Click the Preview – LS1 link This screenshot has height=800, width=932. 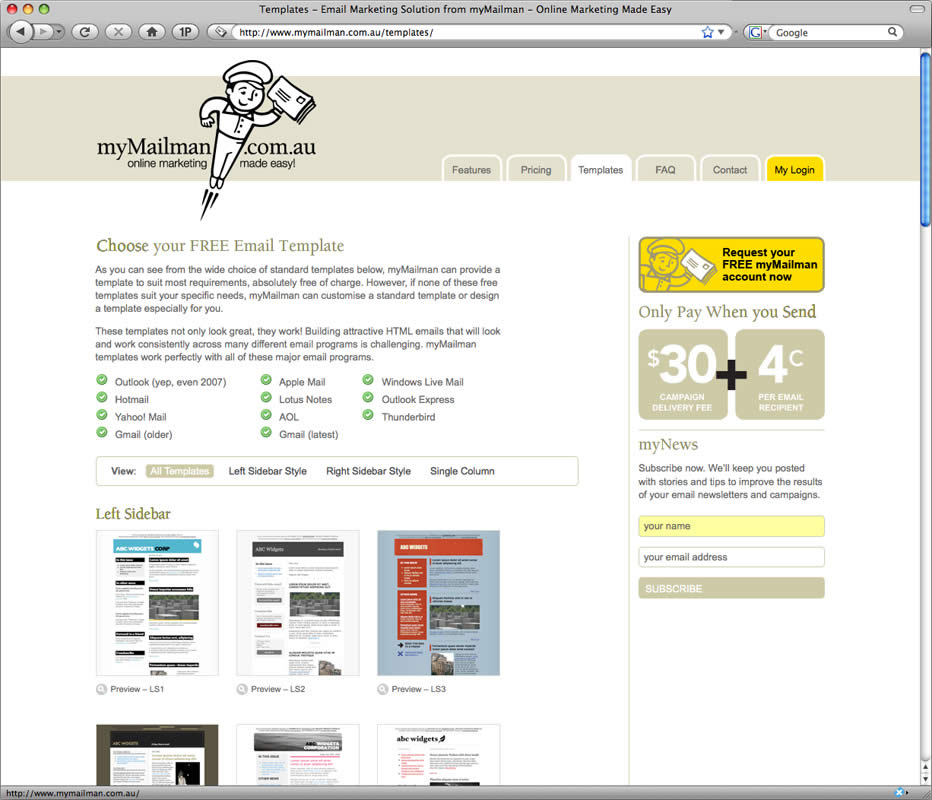click(137, 689)
